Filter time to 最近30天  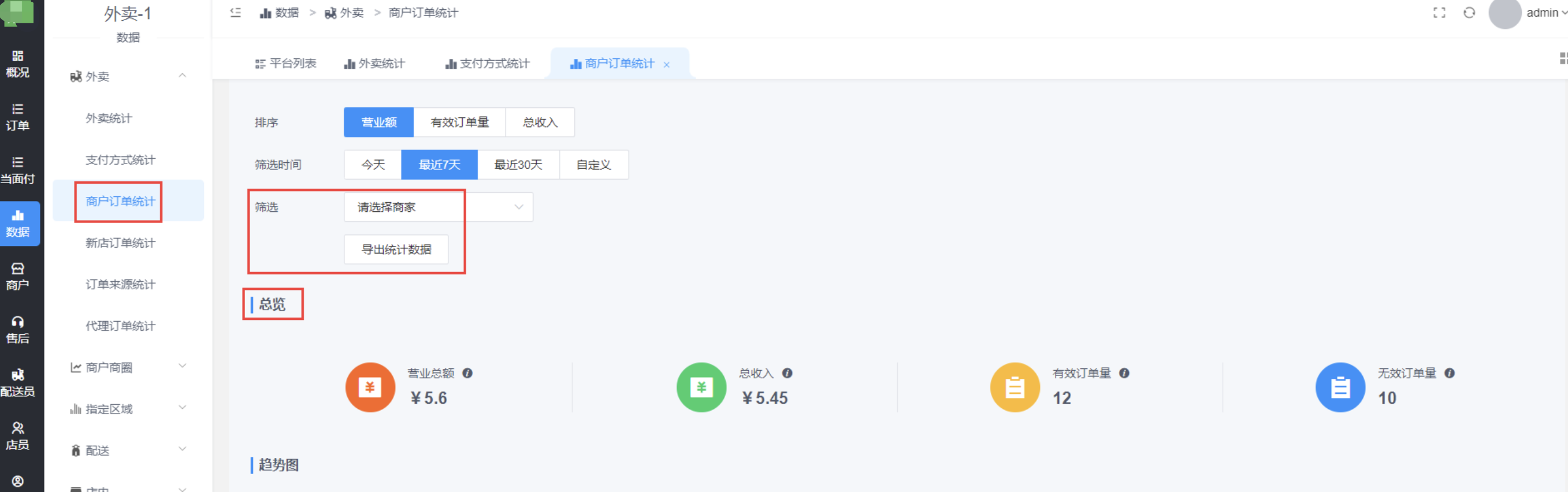[518, 165]
